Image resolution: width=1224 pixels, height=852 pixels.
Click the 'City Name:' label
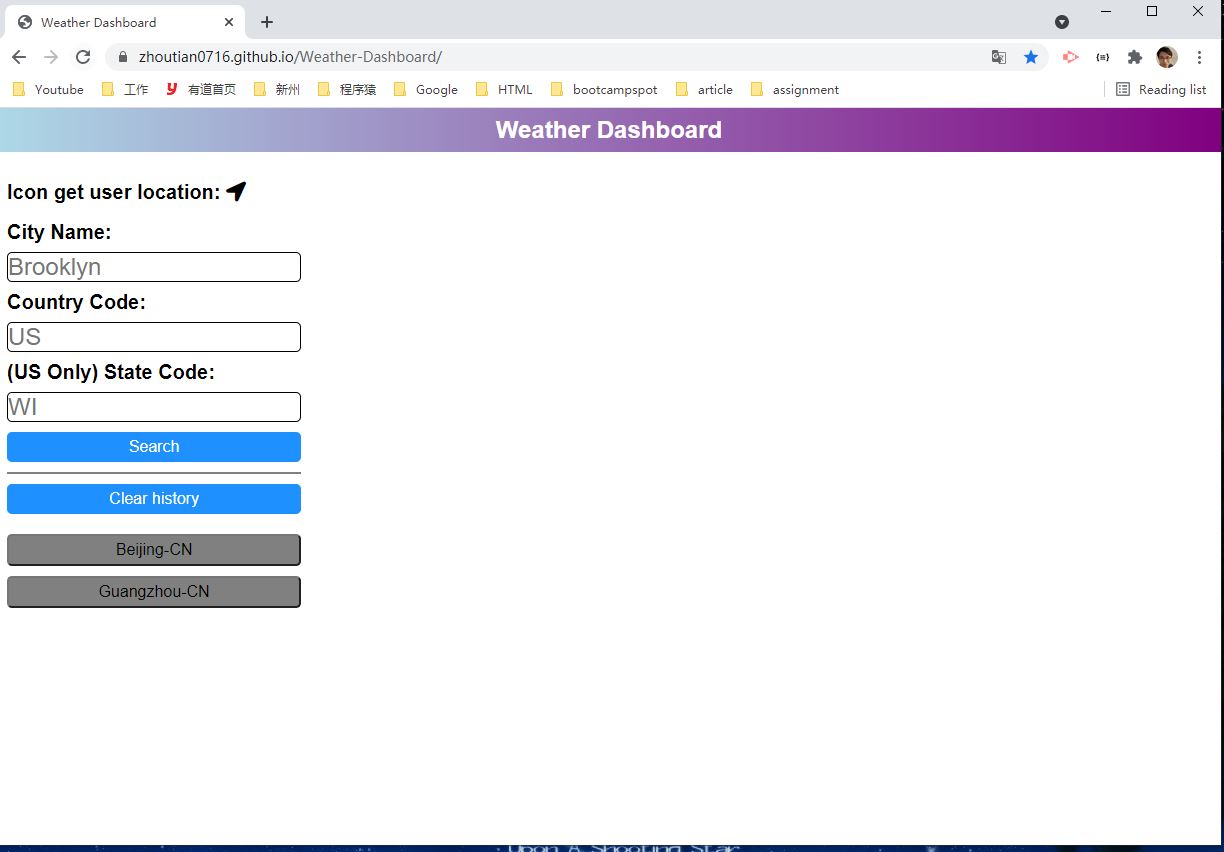[59, 232]
